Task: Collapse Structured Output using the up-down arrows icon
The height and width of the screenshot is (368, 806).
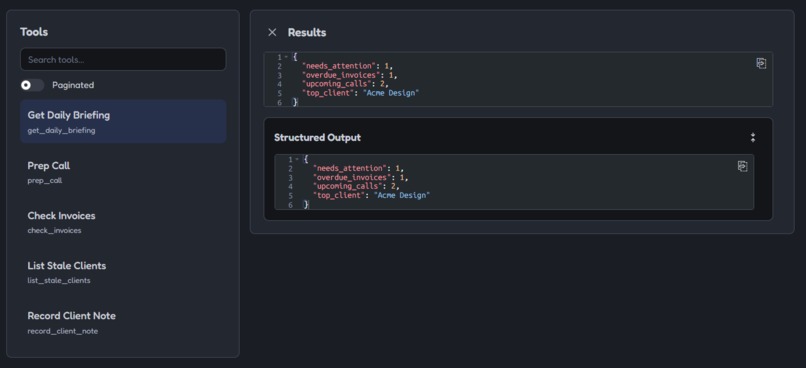Action: 753,138
